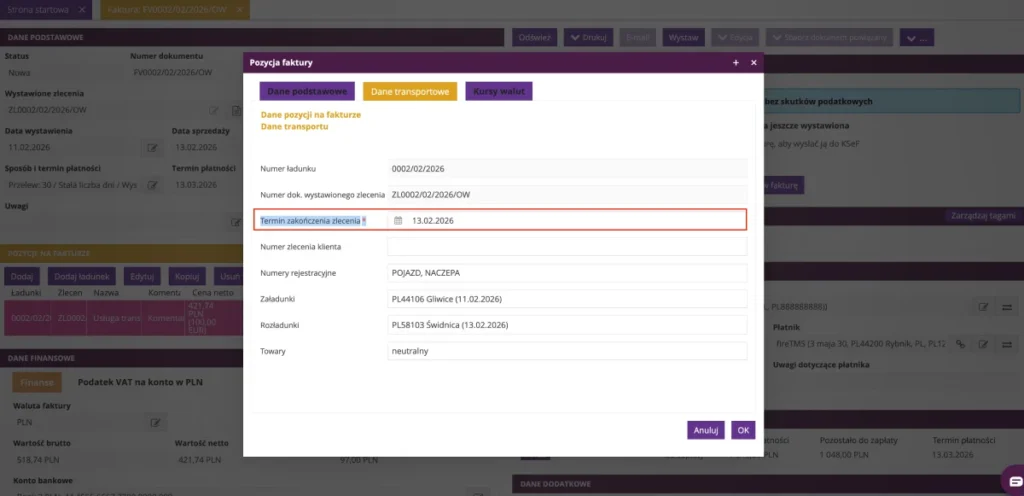
Task: Open Dane transportowe tab in the dialog
Action: [x=409, y=91]
